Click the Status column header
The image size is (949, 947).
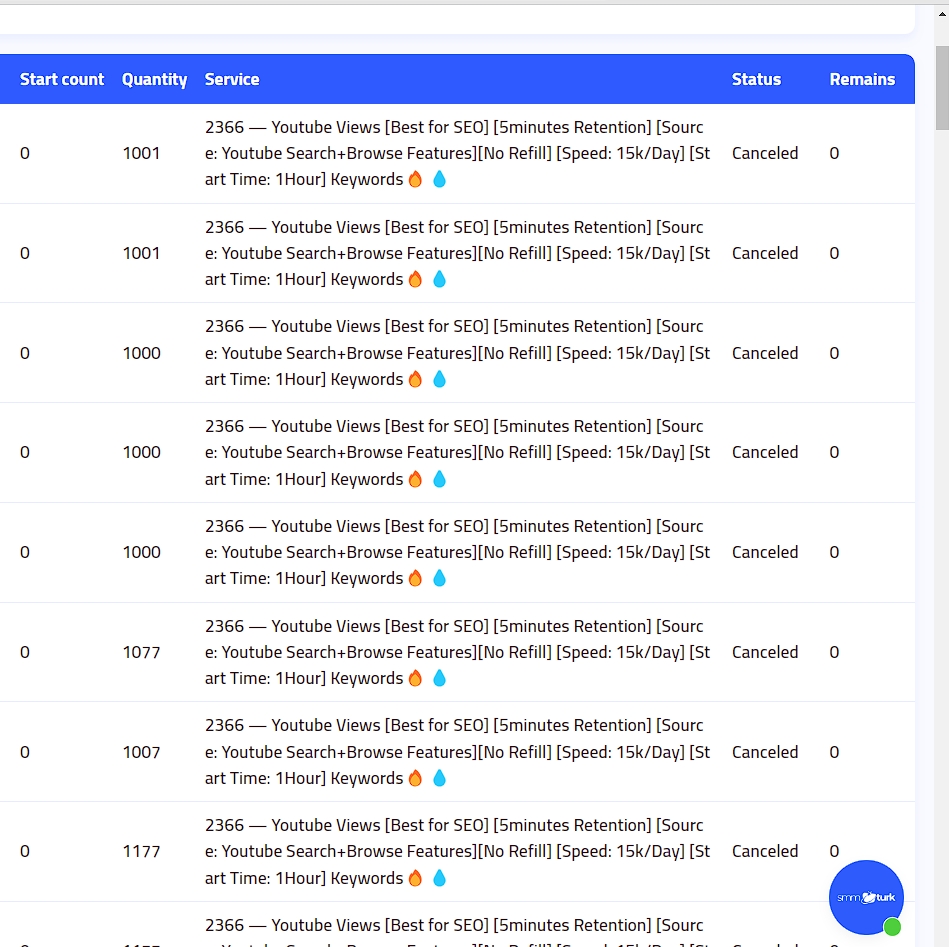[x=756, y=79]
